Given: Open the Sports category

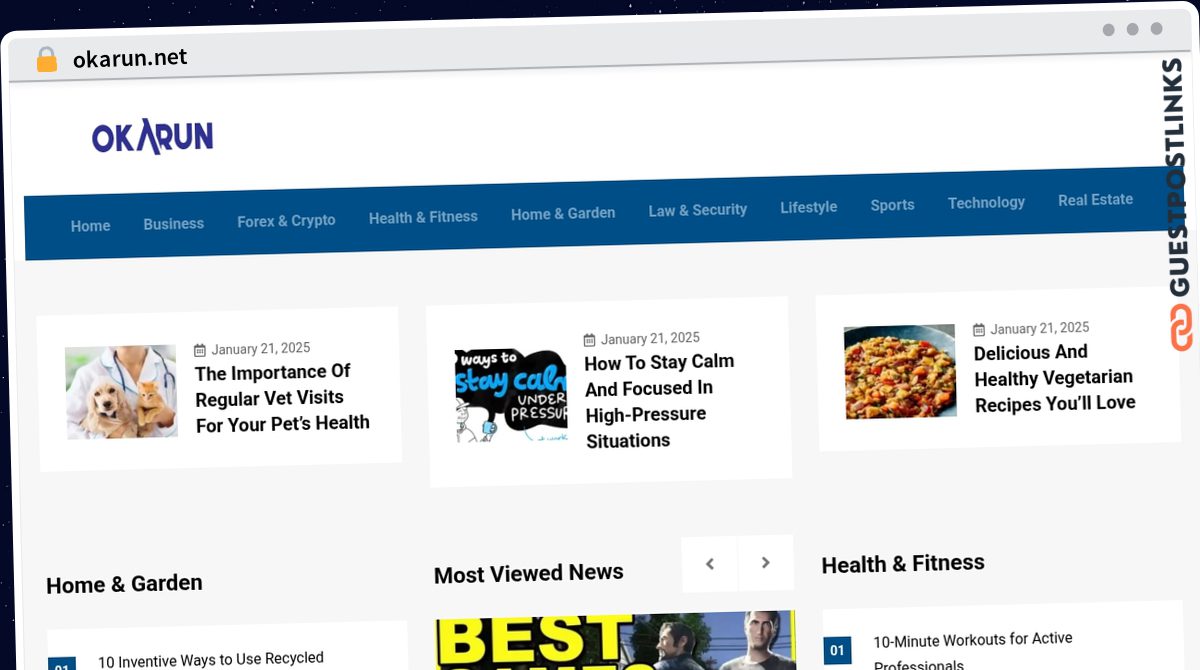Looking at the screenshot, I should tap(892, 205).
